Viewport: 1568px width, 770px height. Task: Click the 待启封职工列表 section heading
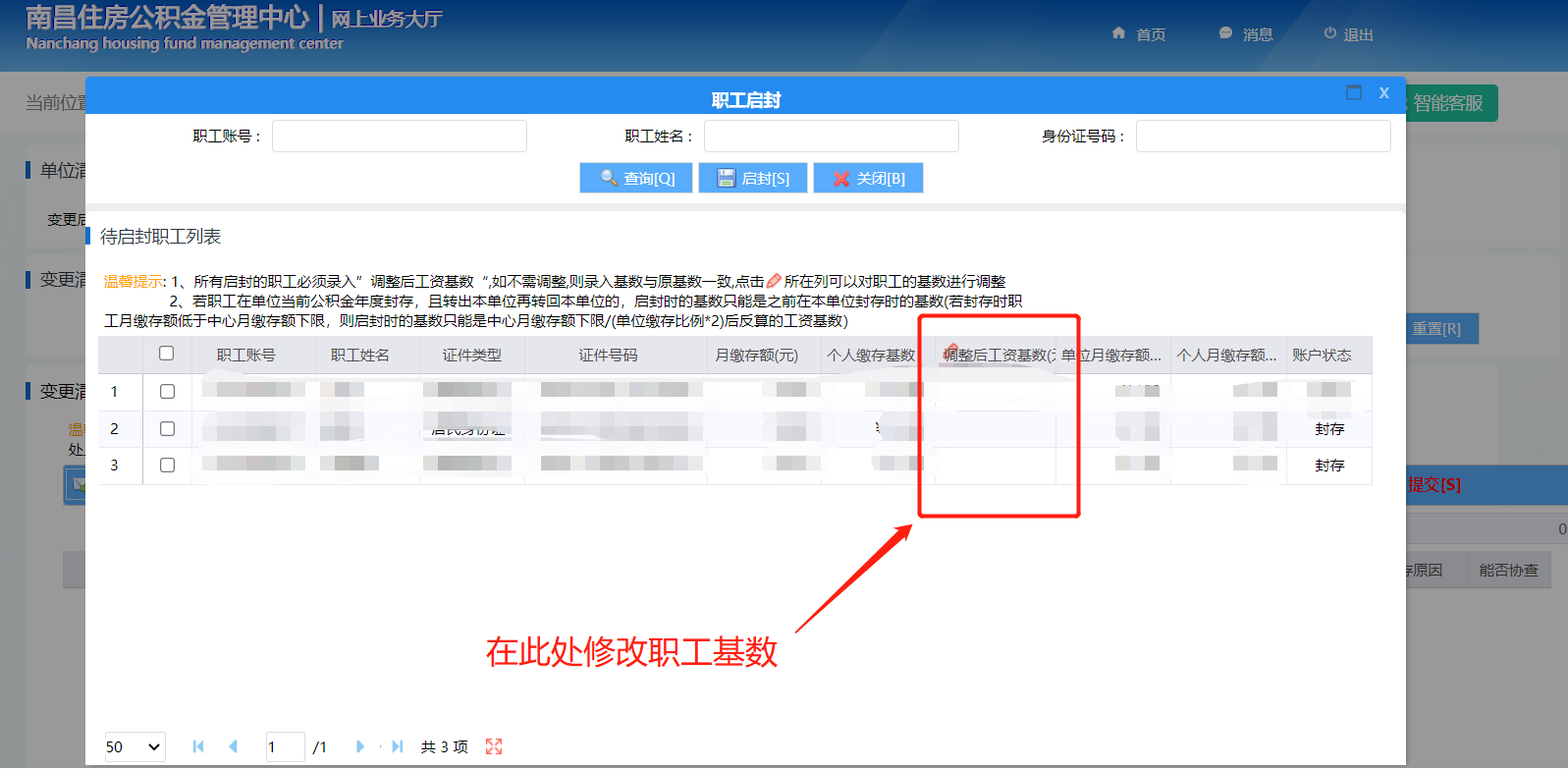point(160,237)
